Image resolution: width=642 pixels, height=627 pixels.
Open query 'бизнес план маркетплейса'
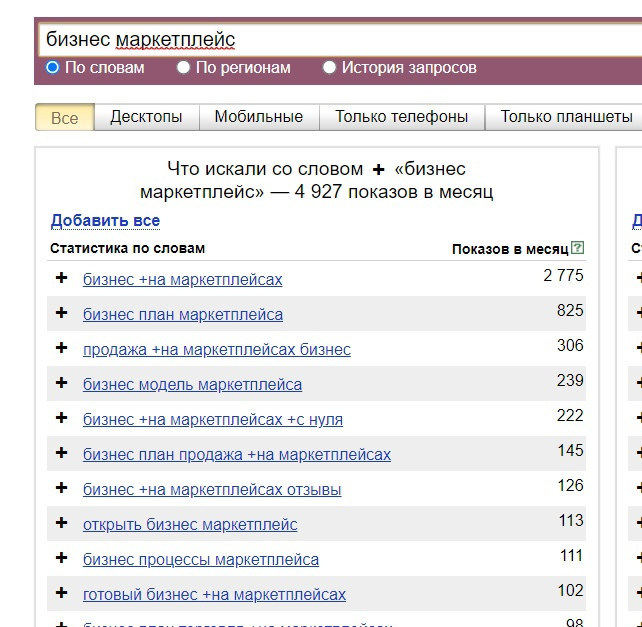coord(183,315)
